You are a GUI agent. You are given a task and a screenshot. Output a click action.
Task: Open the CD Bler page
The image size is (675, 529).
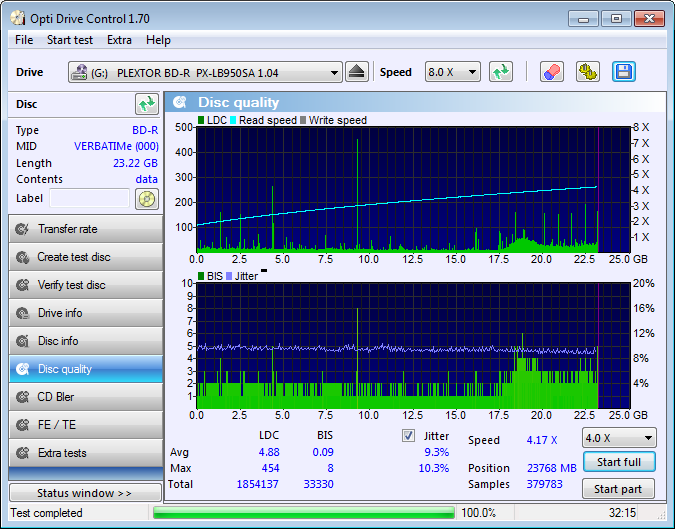point(86,397)
